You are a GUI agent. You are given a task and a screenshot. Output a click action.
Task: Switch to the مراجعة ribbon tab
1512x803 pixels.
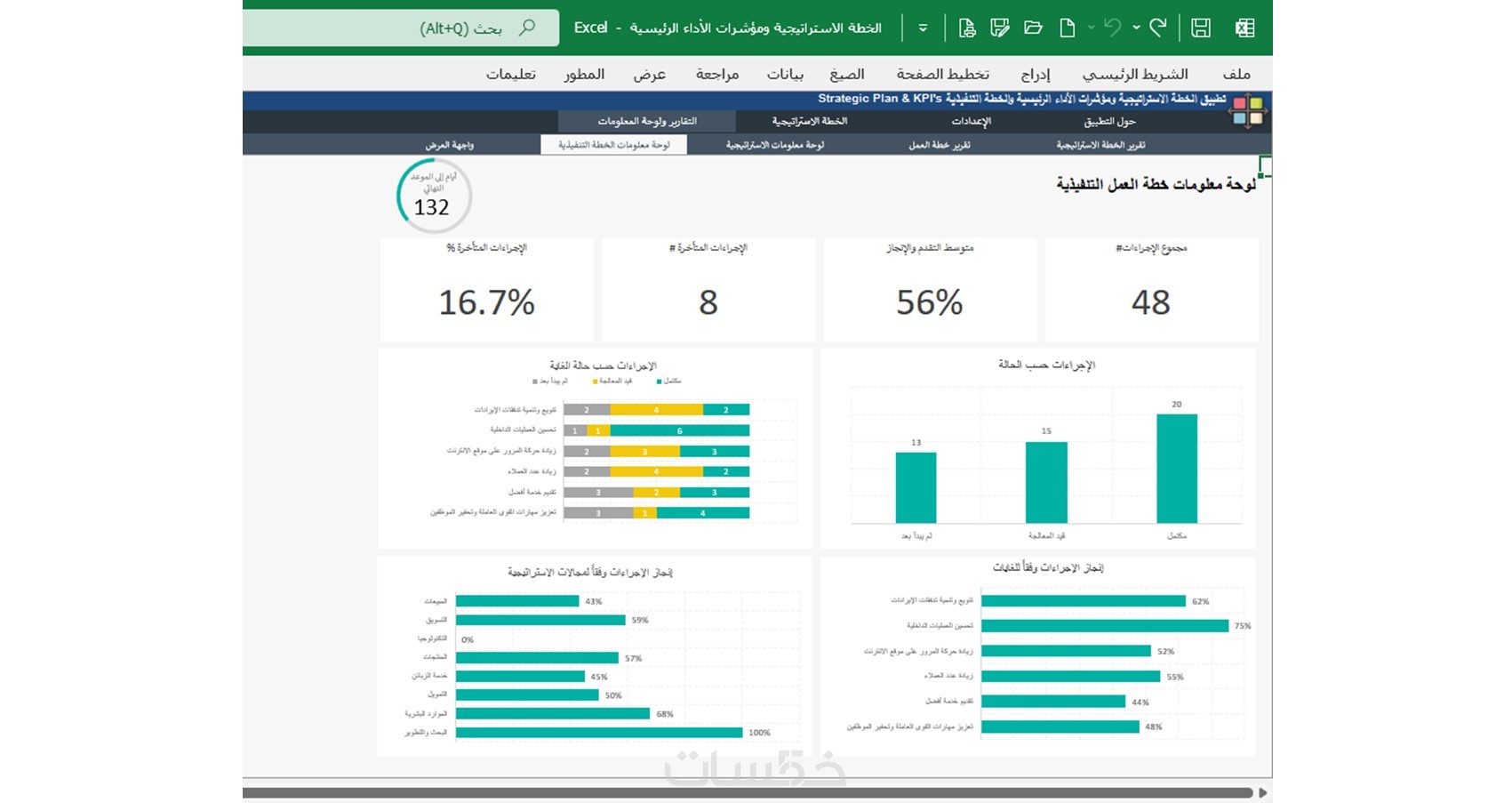click(717, 74)
